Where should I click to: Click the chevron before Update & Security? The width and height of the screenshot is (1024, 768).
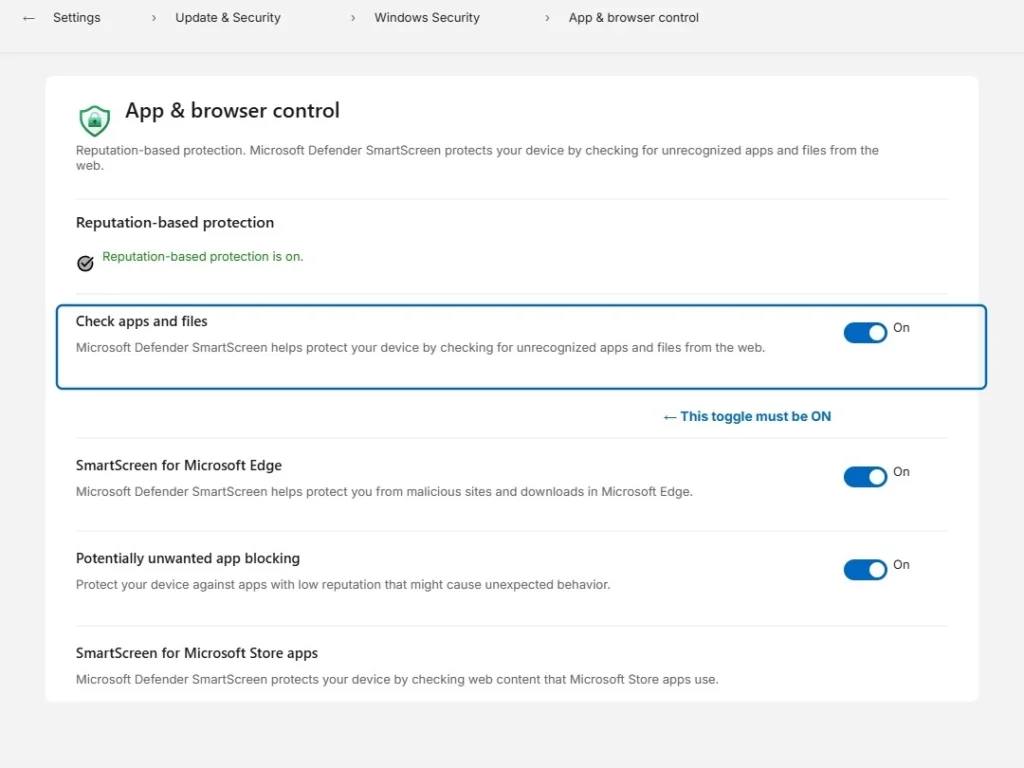pyautogui.click(x=154, y=18)
